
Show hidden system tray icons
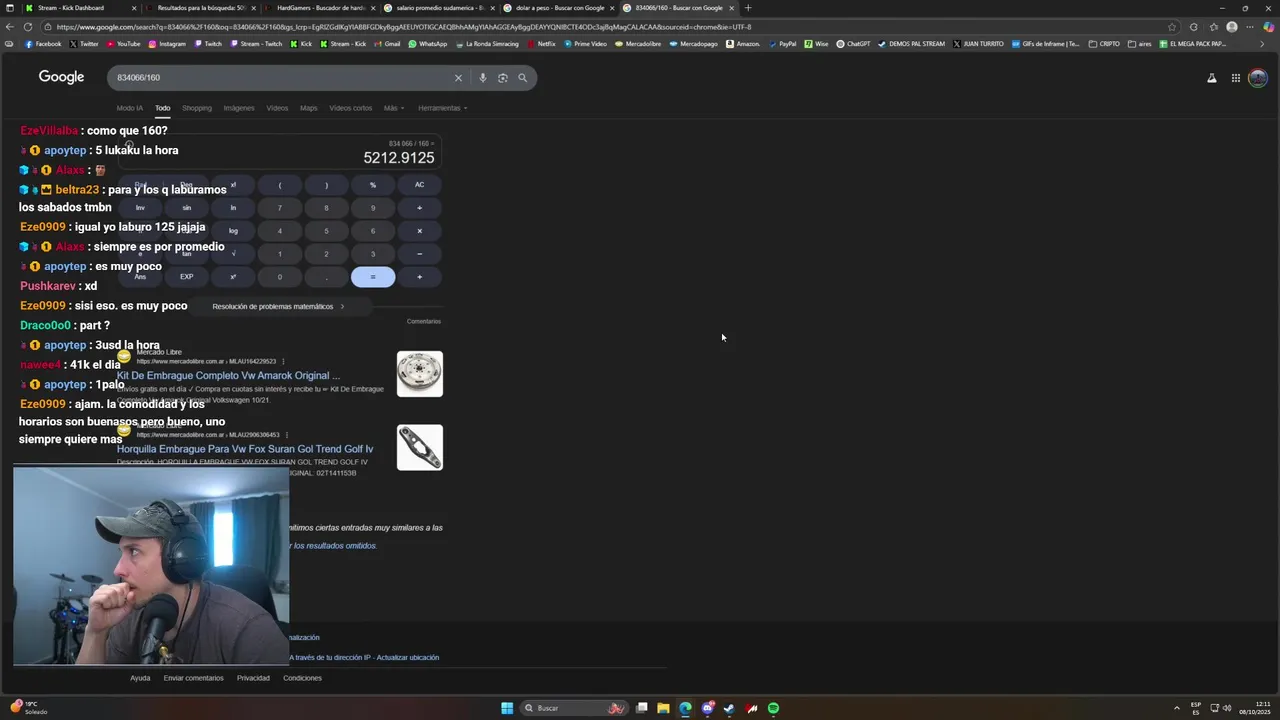click(x=1176, y=708)
